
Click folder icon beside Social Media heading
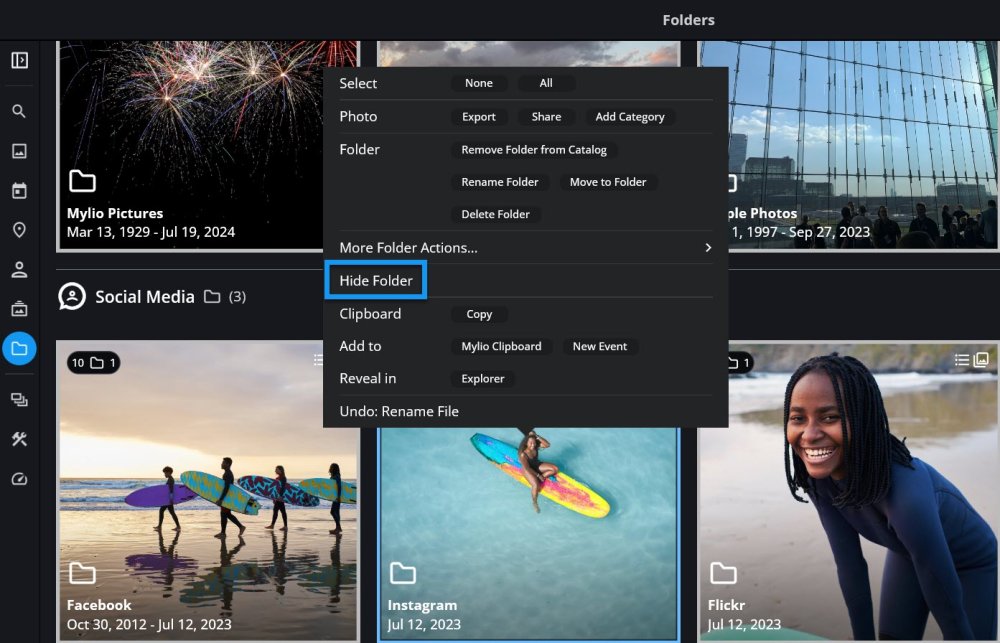coord(212,297)
